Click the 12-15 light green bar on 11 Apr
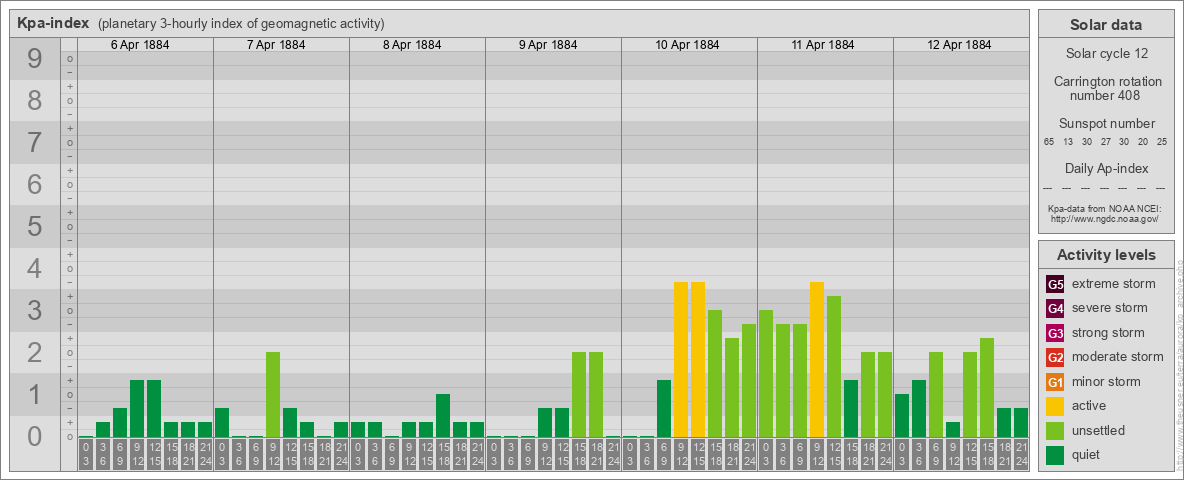Viewport: 1184px width, 480px height. click(834, 367)
